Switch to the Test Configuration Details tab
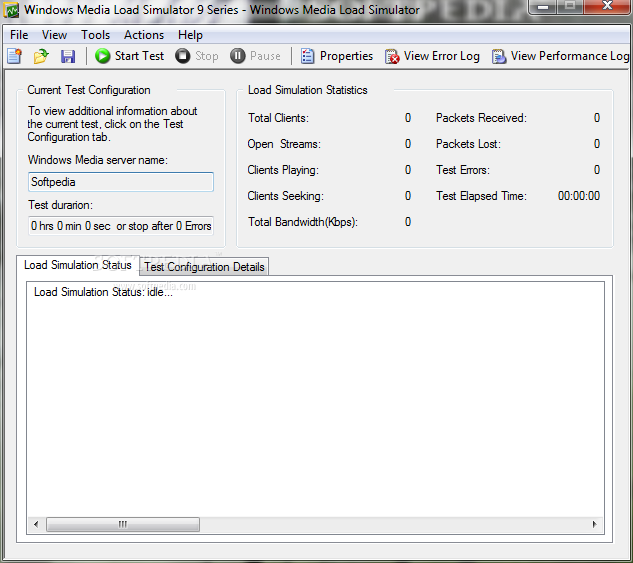Screen dimensions: 633x563 point(204,267)
